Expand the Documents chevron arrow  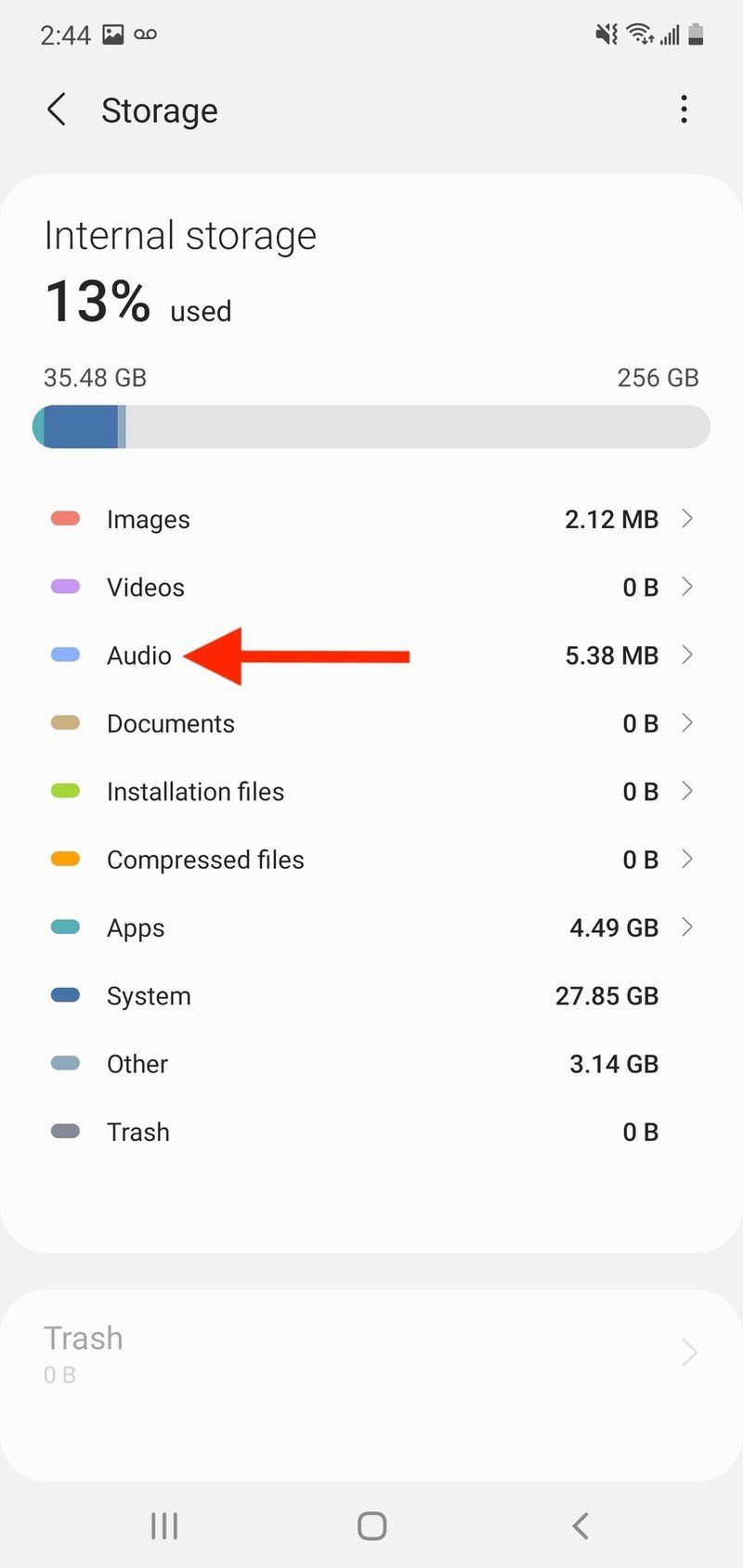click(687, 723)
